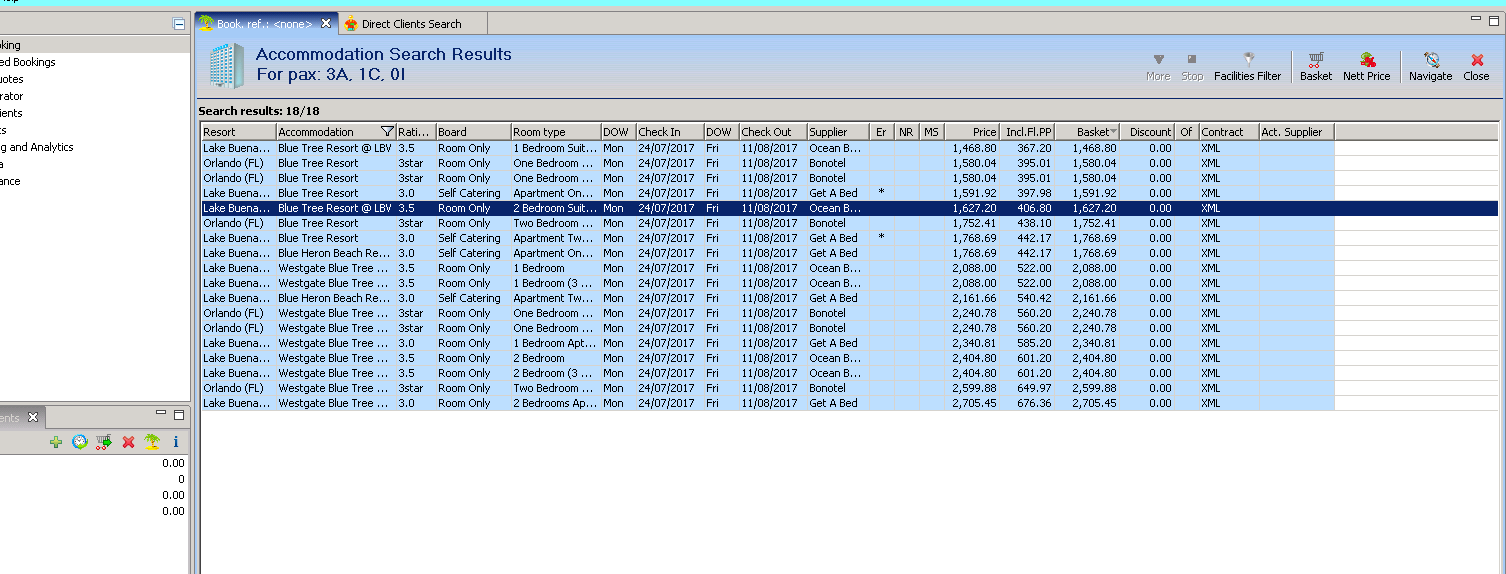Sort by the Contract column header
The height and width of the screenshot is (574, 1506).
tap(1228, 132)
